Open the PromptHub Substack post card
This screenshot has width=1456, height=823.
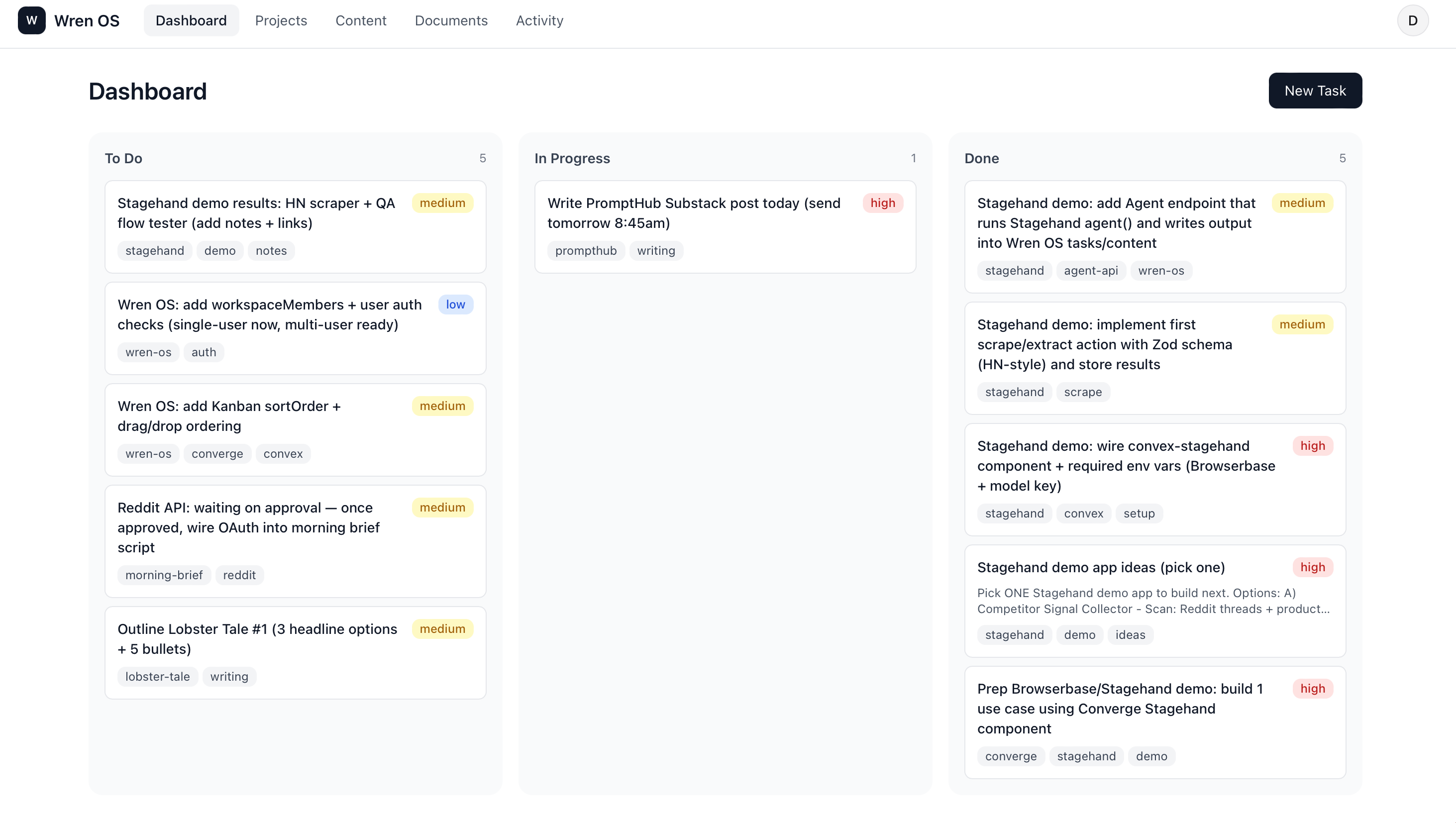click(694, 213)
